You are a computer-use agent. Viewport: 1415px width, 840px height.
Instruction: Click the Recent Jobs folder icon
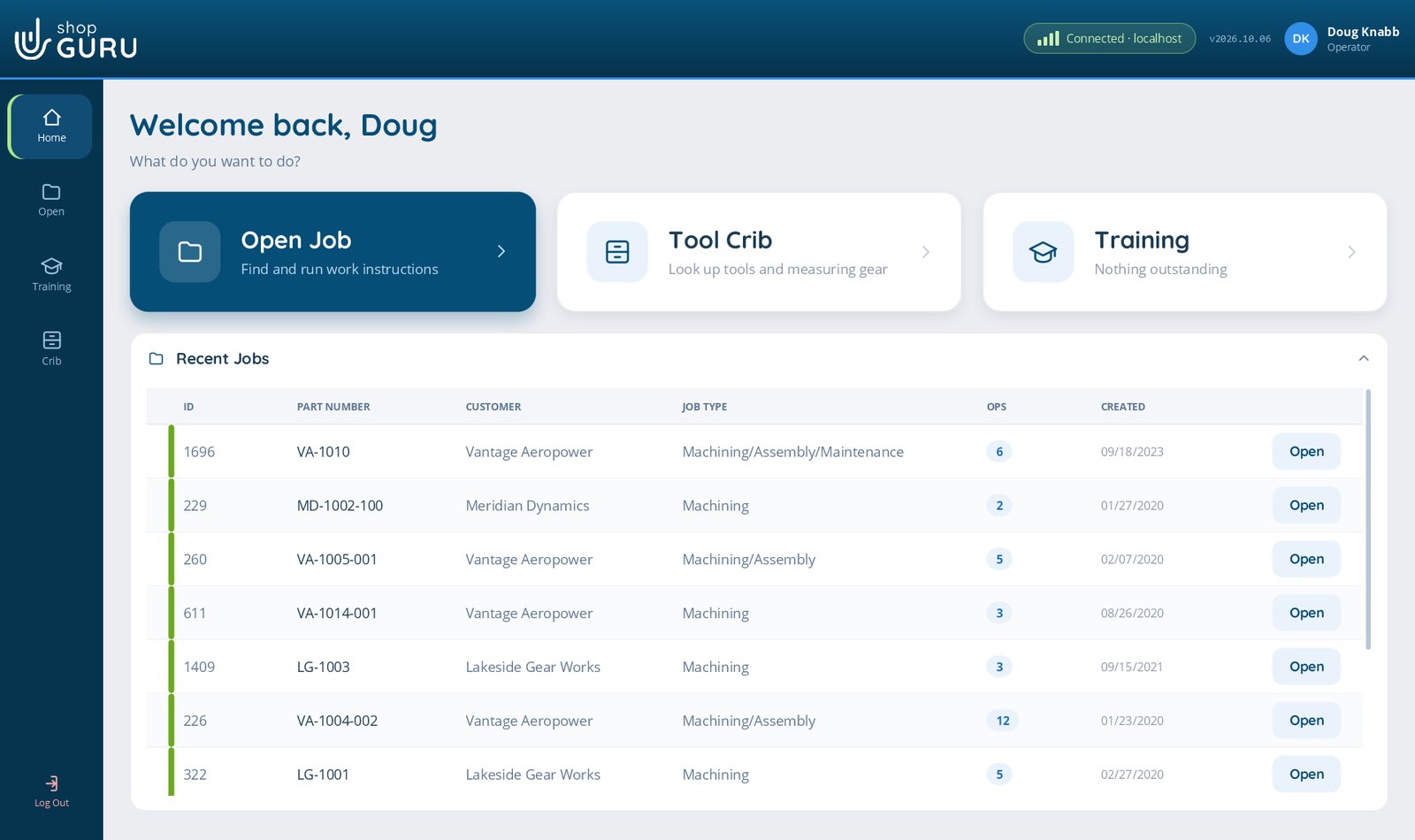point(157,359)
